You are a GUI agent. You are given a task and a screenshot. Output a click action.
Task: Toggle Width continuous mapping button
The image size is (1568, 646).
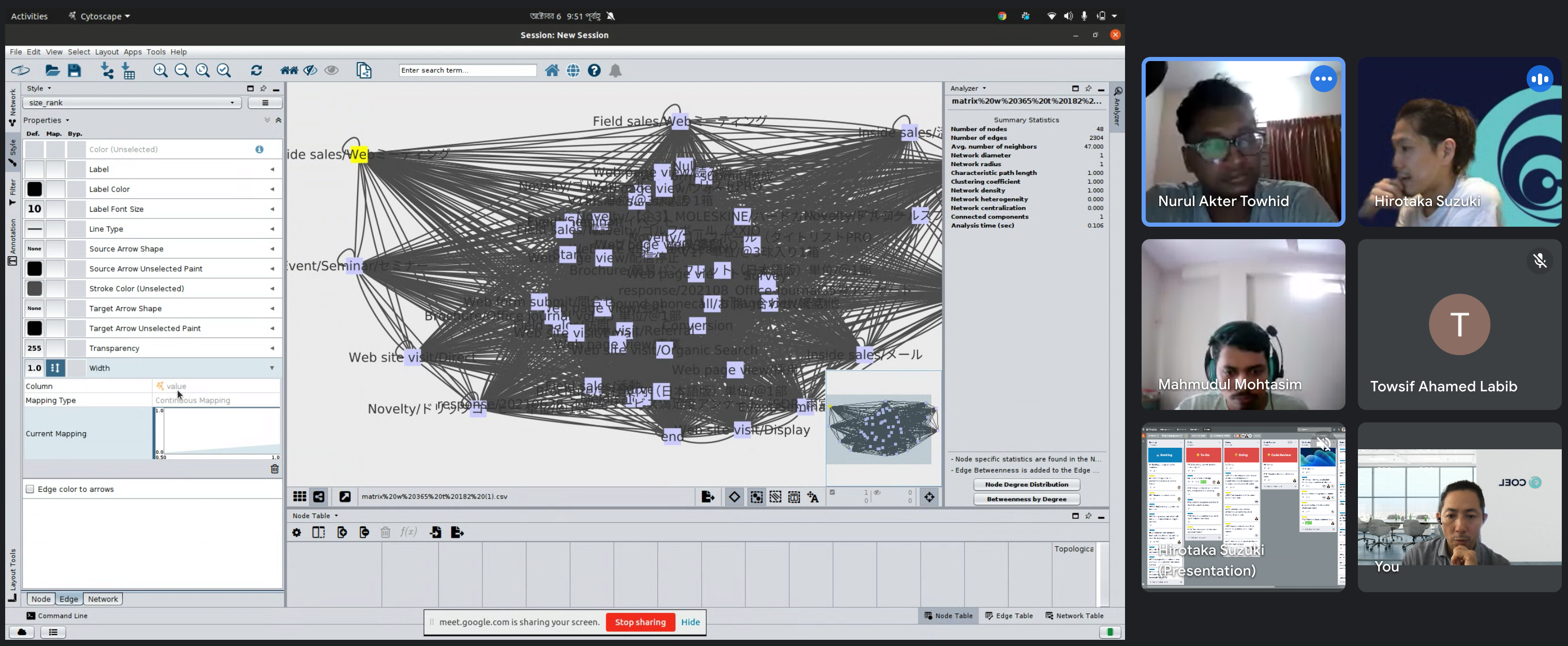pyautogui.click(x=55, y=368)
